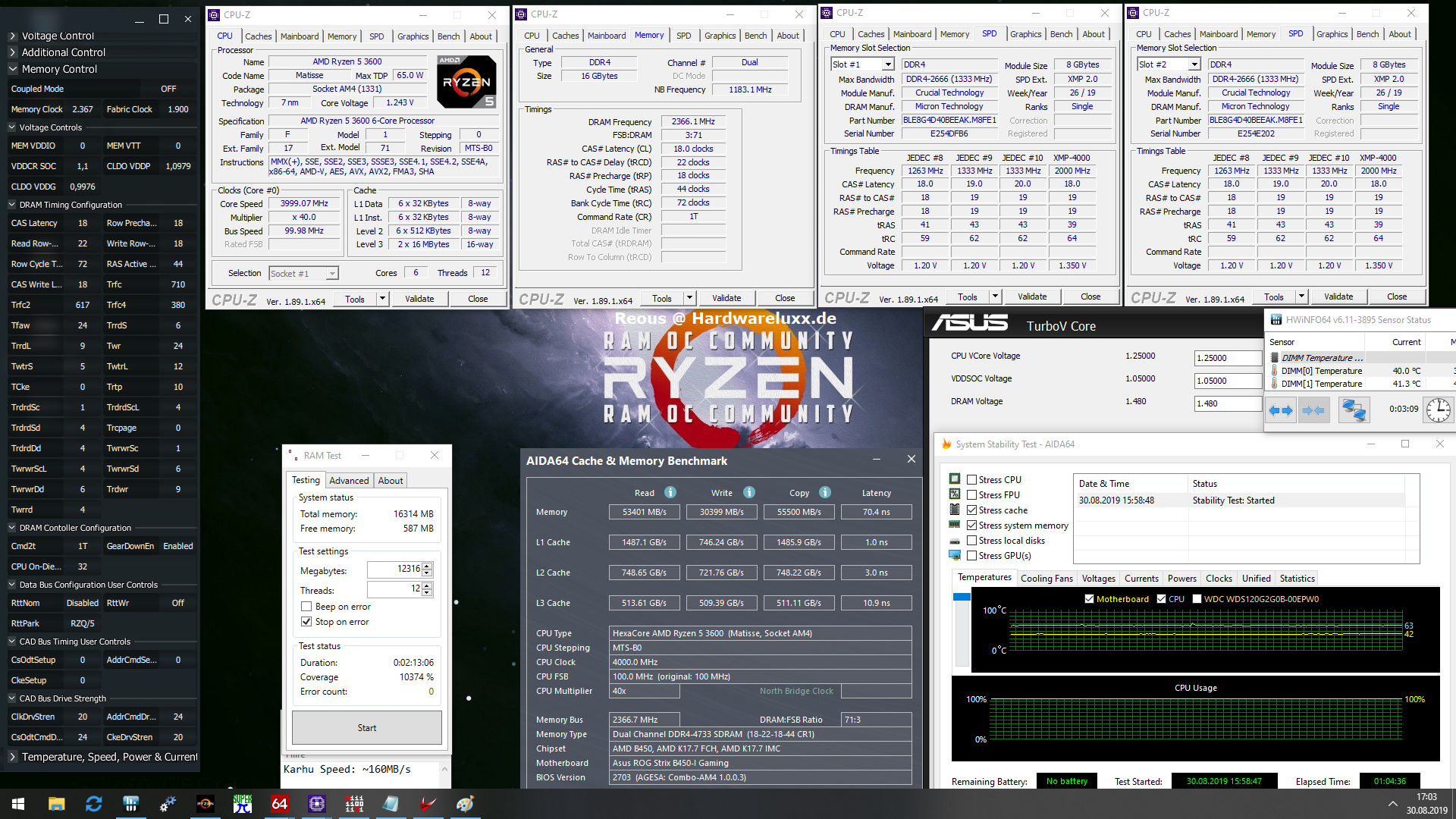Click the Copy info icon in AIDA64 benchmark
The image size is (1456, 819).
click(x=825, y=492)
